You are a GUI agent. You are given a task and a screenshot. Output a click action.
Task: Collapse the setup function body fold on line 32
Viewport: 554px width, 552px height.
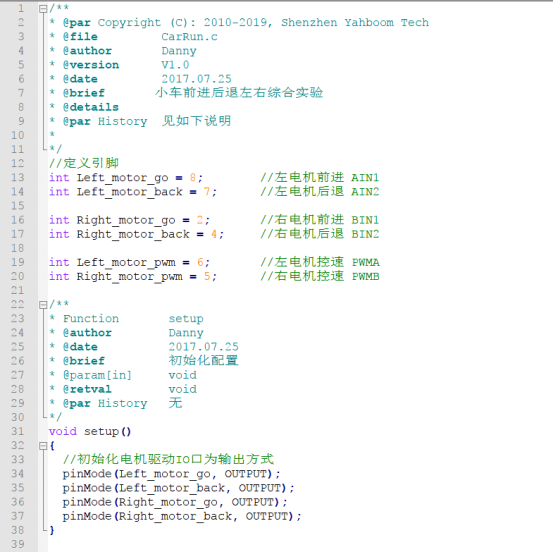(x=43, y=446)
